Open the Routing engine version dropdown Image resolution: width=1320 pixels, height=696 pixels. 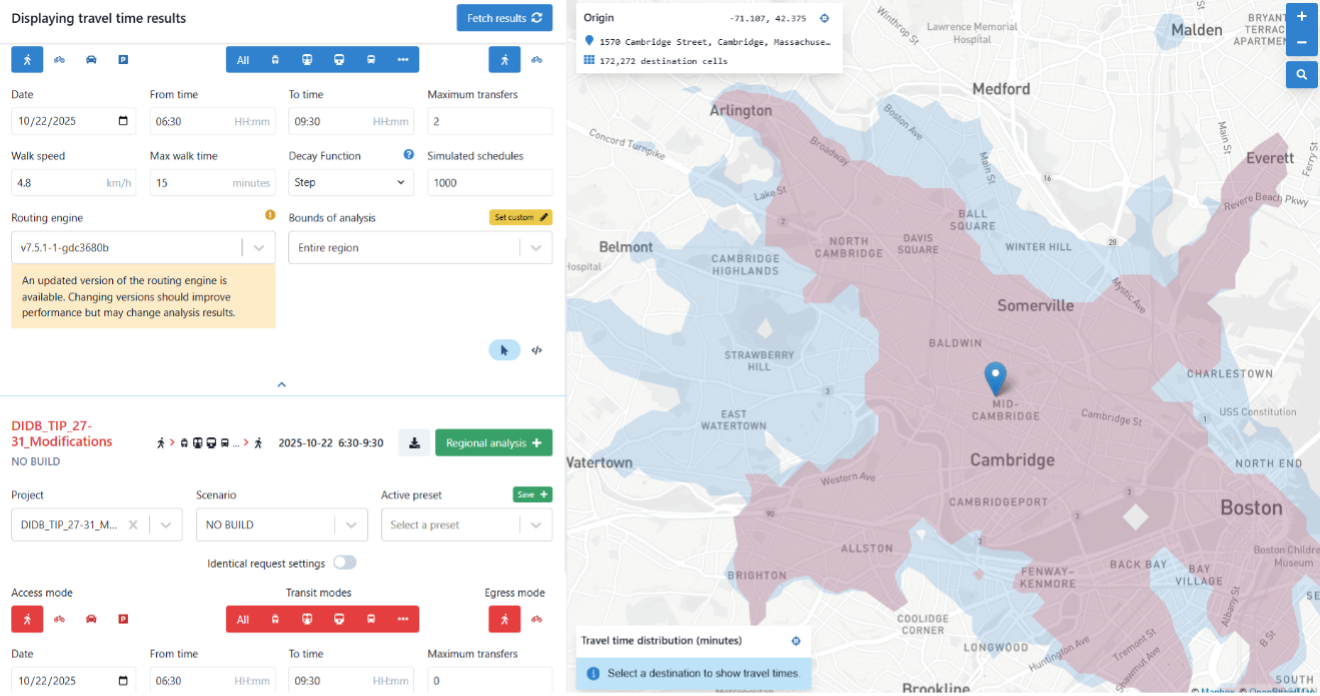coord(143,247)
